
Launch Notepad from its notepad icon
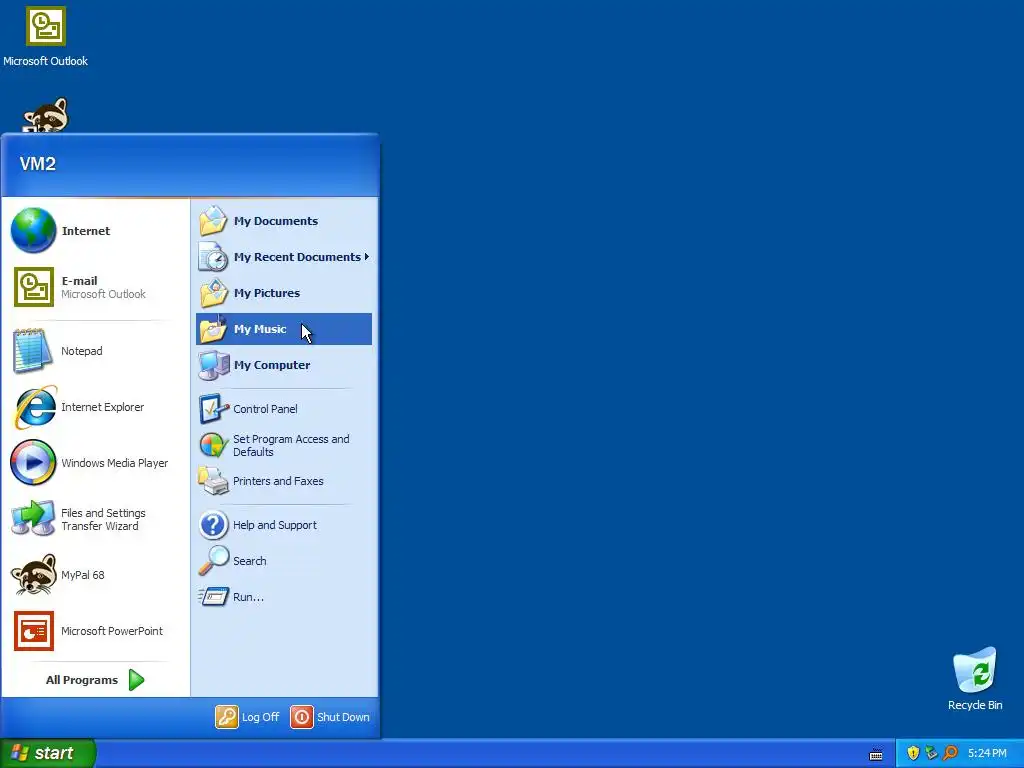[31, 351]
